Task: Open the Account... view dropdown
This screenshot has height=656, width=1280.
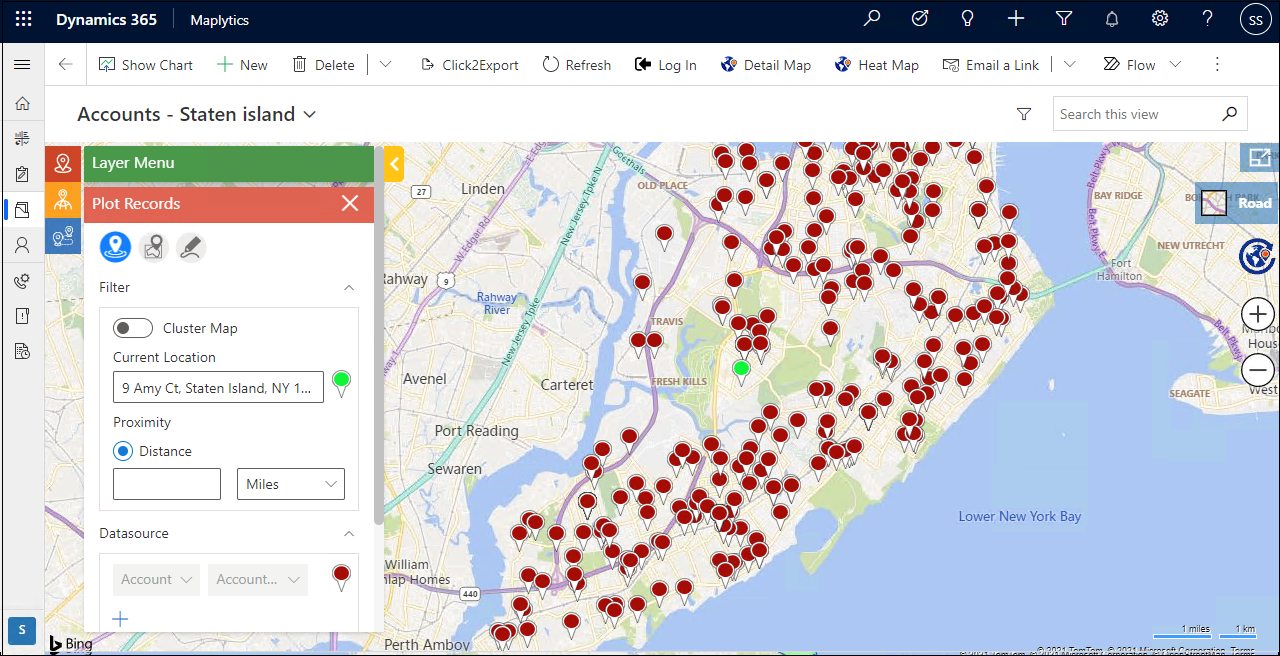Action: click(257, 580)
